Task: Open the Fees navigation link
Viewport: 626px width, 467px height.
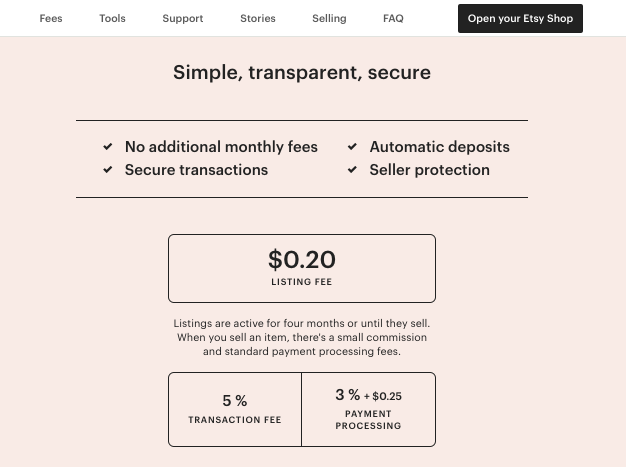Action: coord(51,18)
